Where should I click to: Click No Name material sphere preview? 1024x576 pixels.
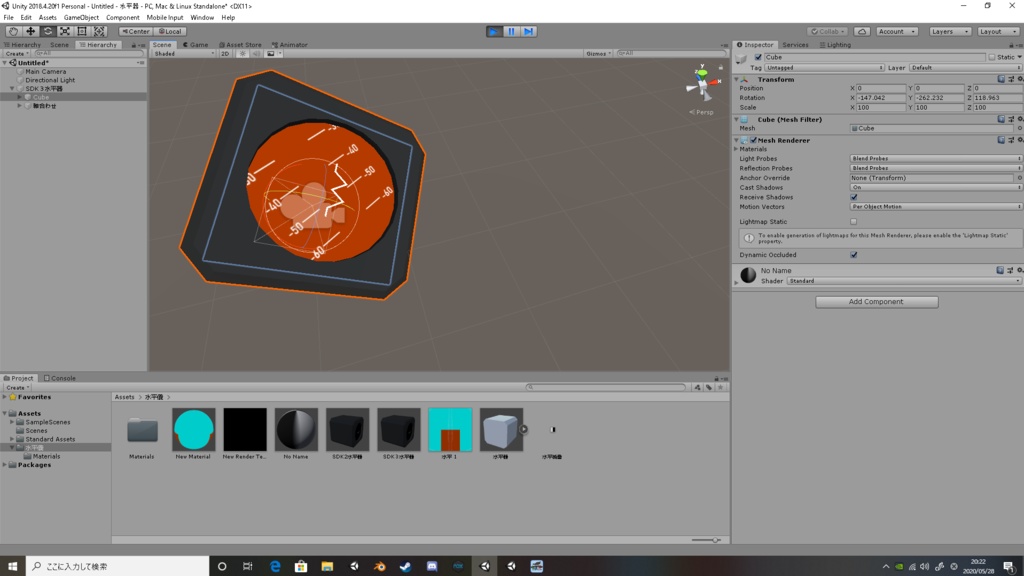pyautogui.click(x=748, y=275)
